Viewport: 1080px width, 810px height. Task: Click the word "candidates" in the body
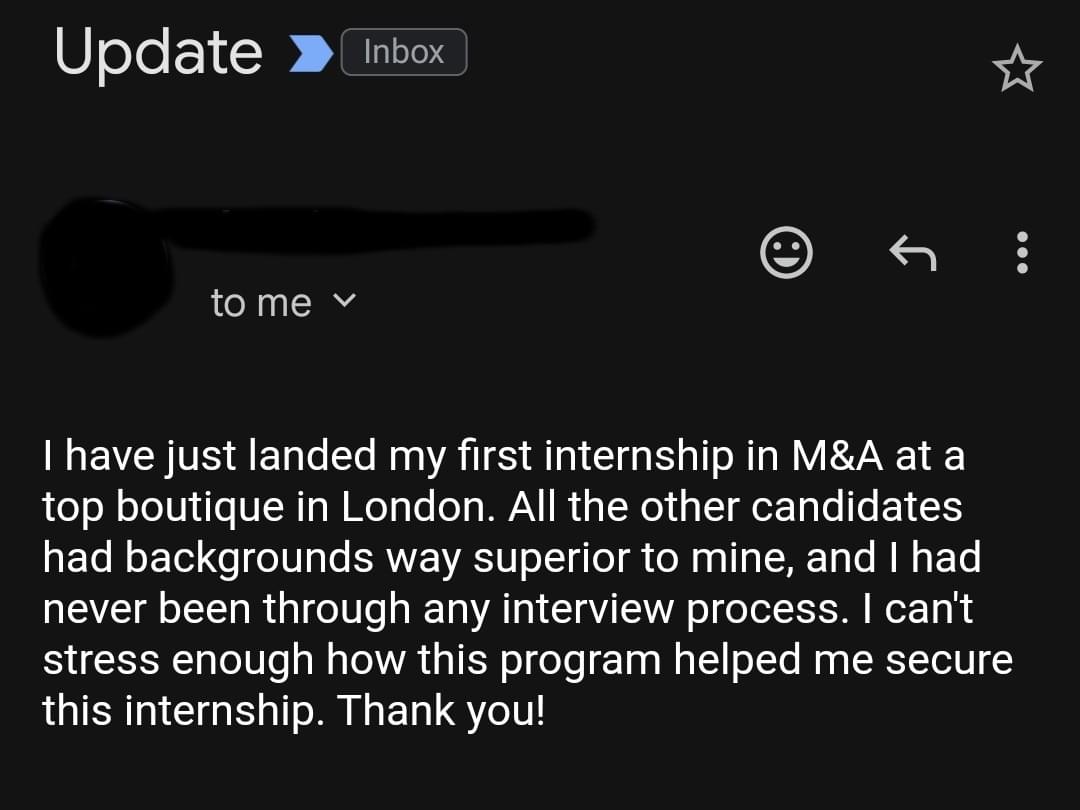tap(856, 508)
